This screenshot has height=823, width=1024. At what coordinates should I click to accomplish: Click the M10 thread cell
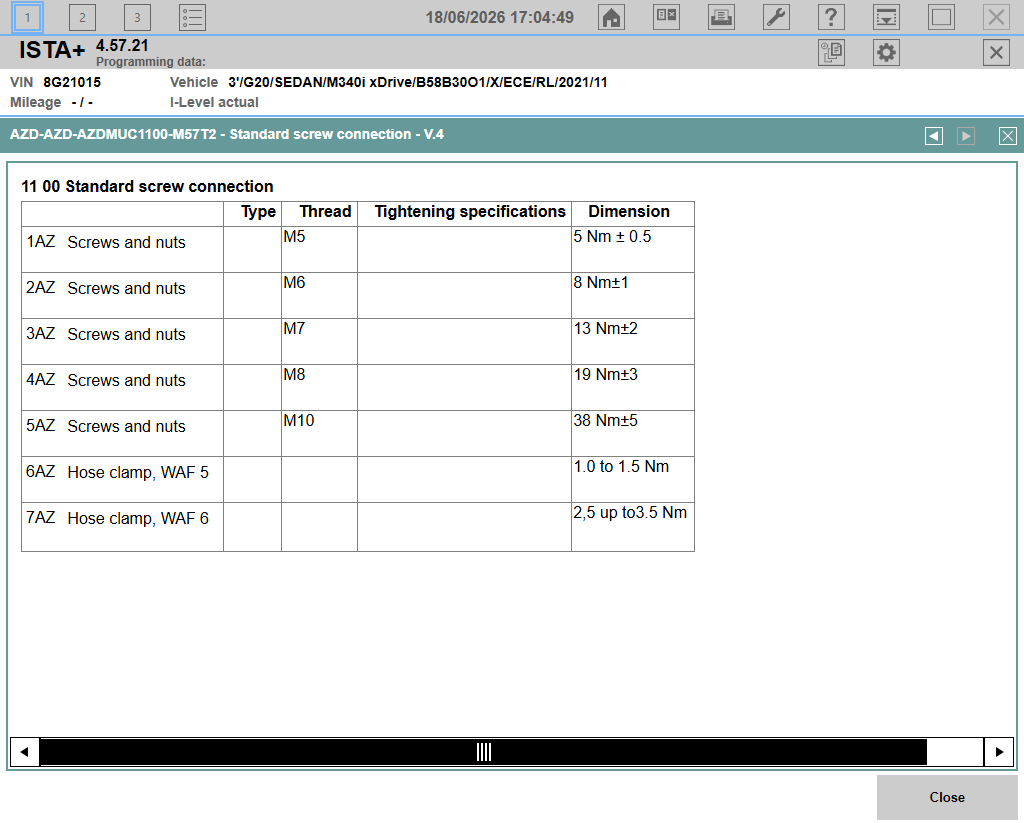[319, 433]
